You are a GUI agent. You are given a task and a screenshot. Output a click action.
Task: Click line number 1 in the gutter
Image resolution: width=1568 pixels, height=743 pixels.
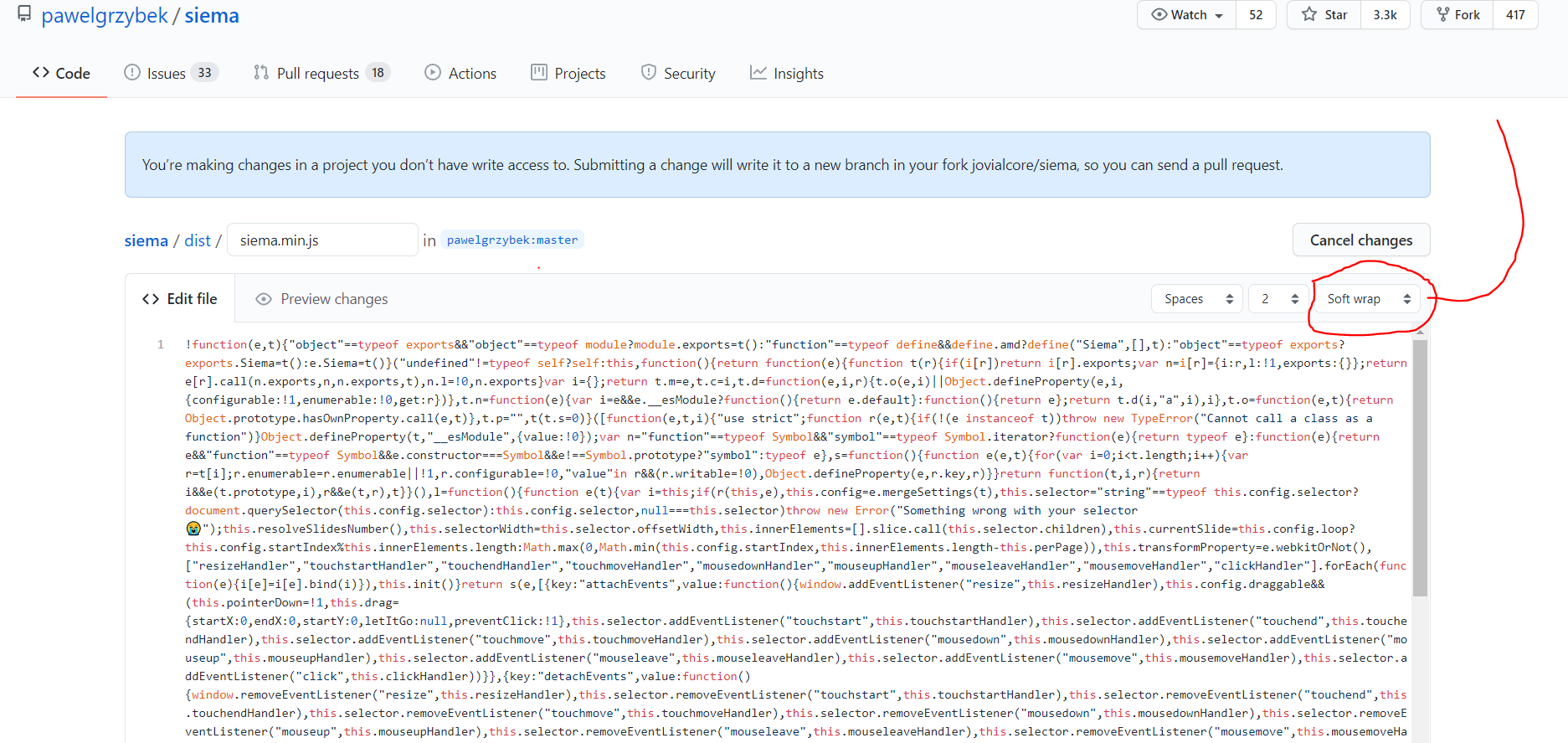pos(161,344)
